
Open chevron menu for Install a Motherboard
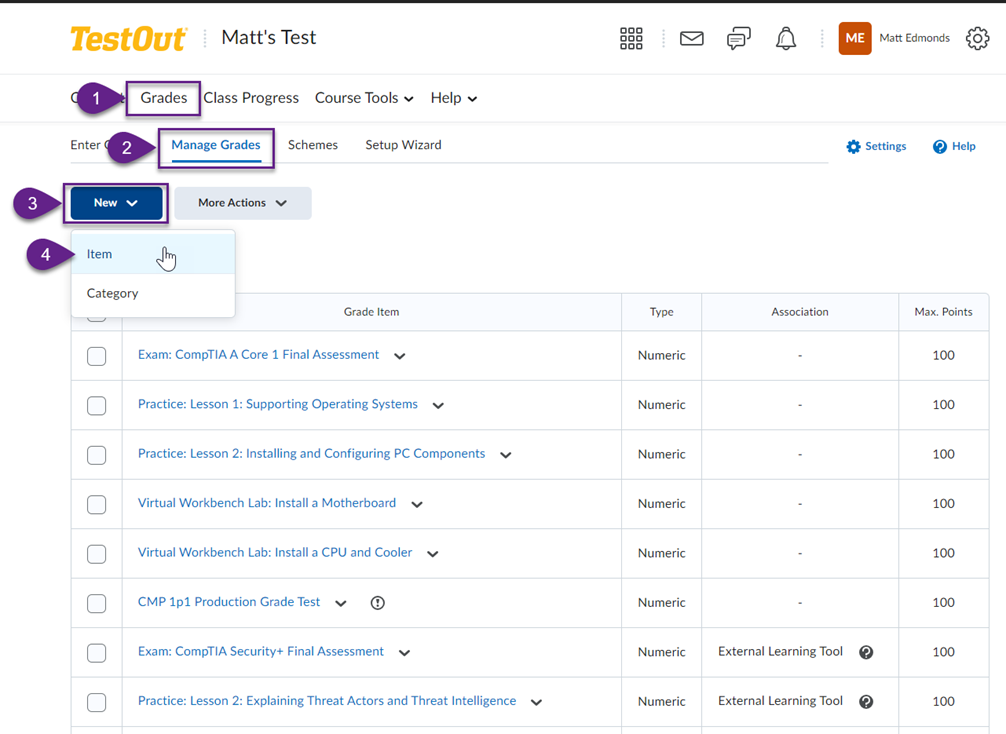[417, 504]
